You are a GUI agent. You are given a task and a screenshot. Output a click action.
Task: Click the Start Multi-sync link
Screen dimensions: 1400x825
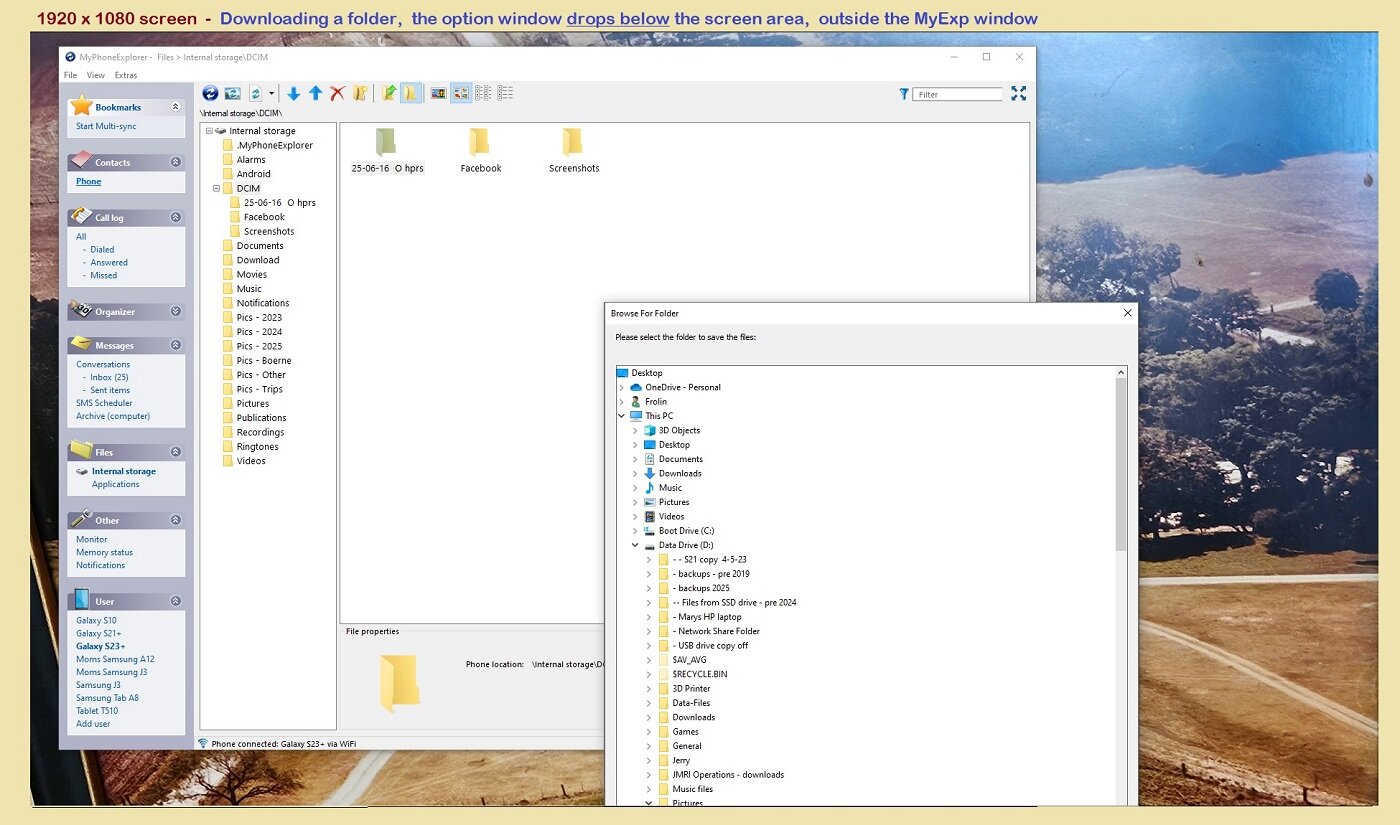coord(106,126)
